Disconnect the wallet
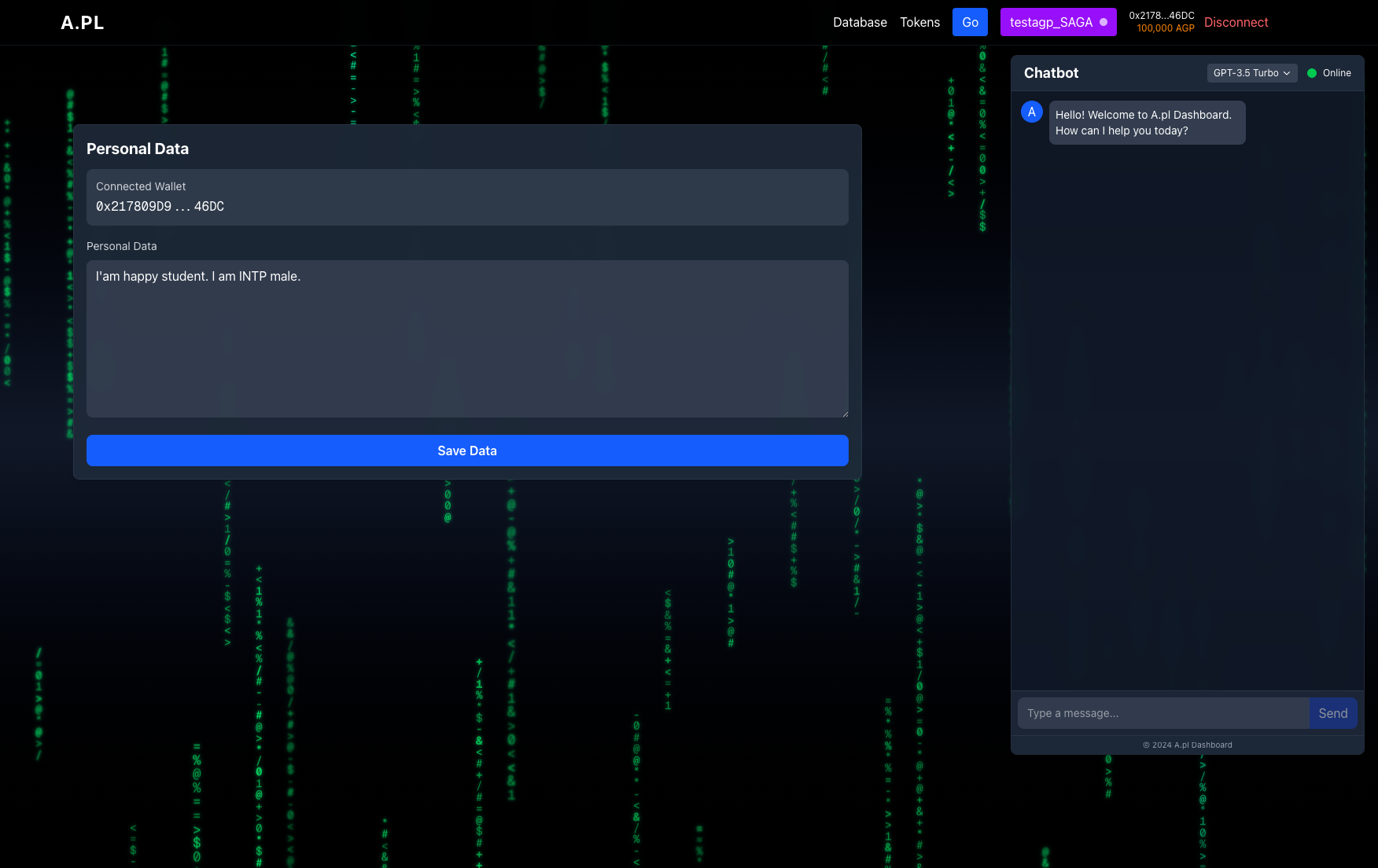Screen dimensions: 1378x868 1236,22
